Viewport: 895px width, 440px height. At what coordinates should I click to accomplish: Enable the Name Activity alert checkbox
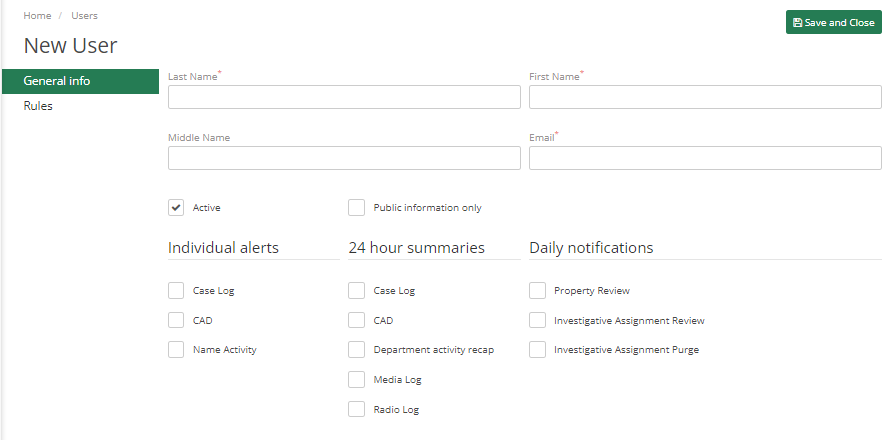click(176, 350)
